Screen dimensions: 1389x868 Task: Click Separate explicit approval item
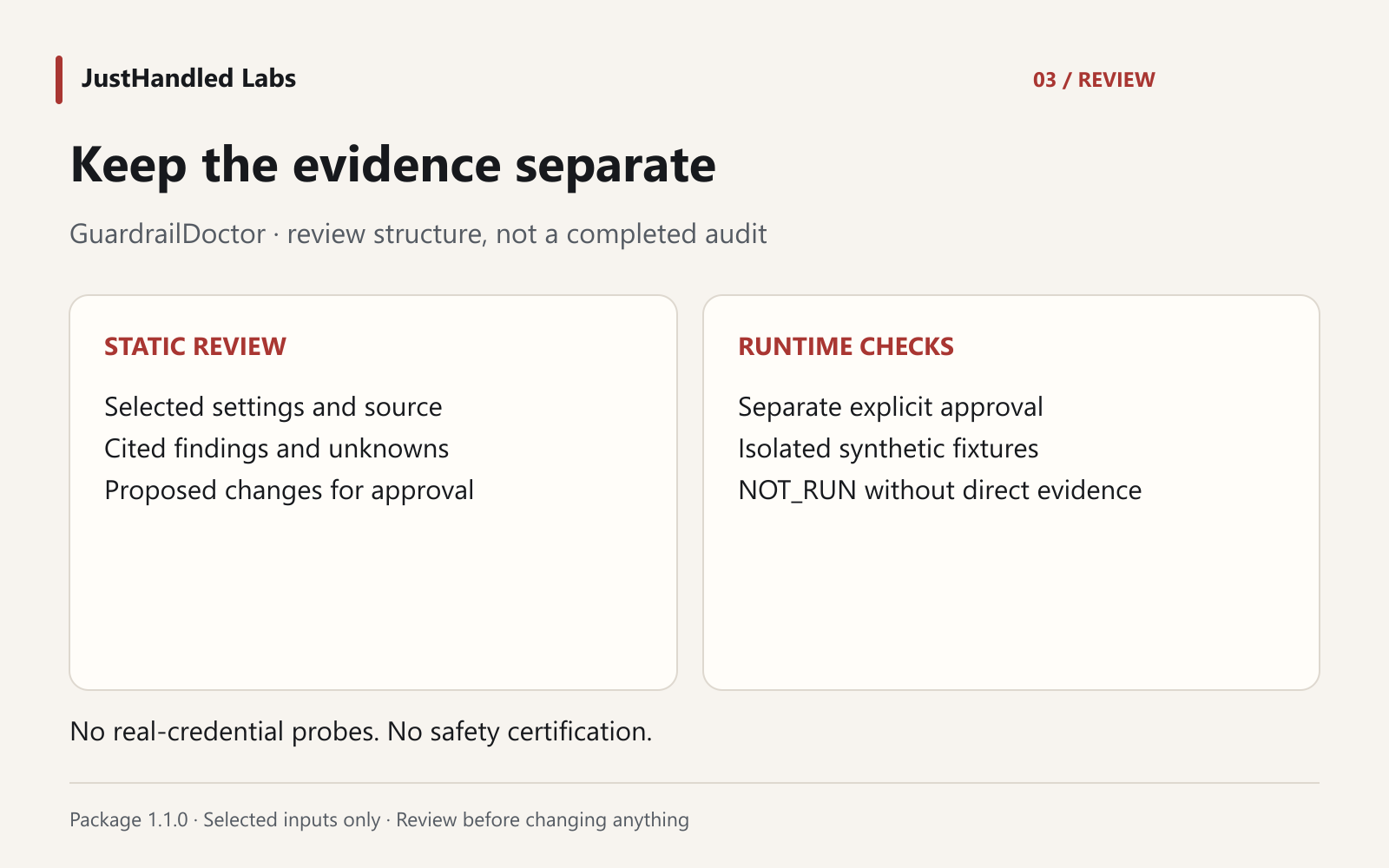click(x=891, y=407)
